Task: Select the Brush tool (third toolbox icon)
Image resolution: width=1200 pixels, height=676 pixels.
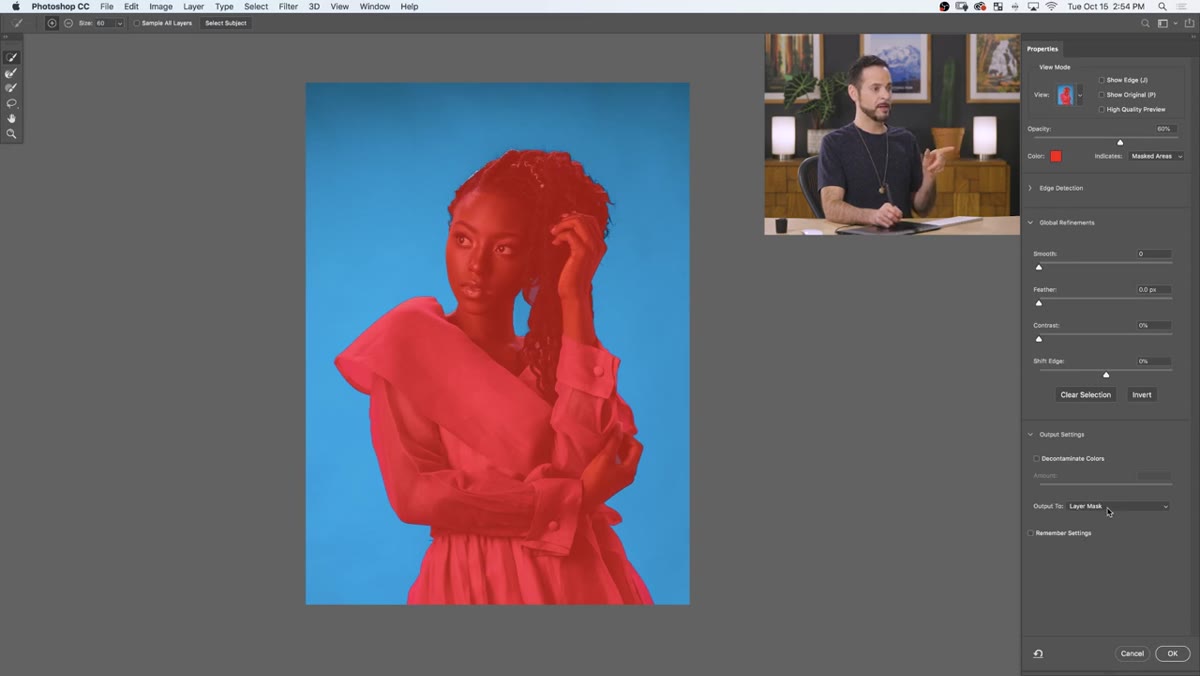Action: pos(12,88)
